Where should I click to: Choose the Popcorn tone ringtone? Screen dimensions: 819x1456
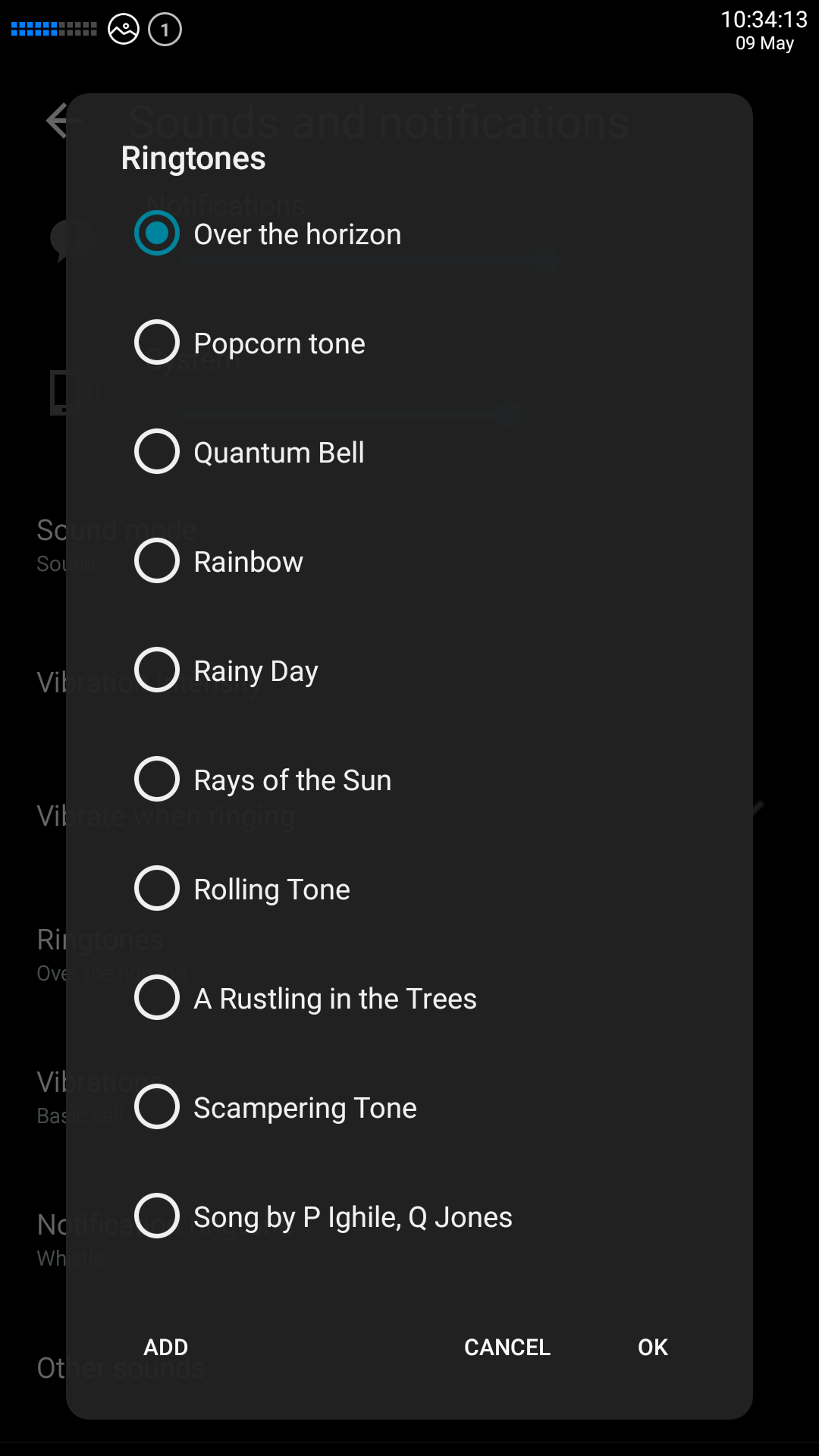coord(157,343)
